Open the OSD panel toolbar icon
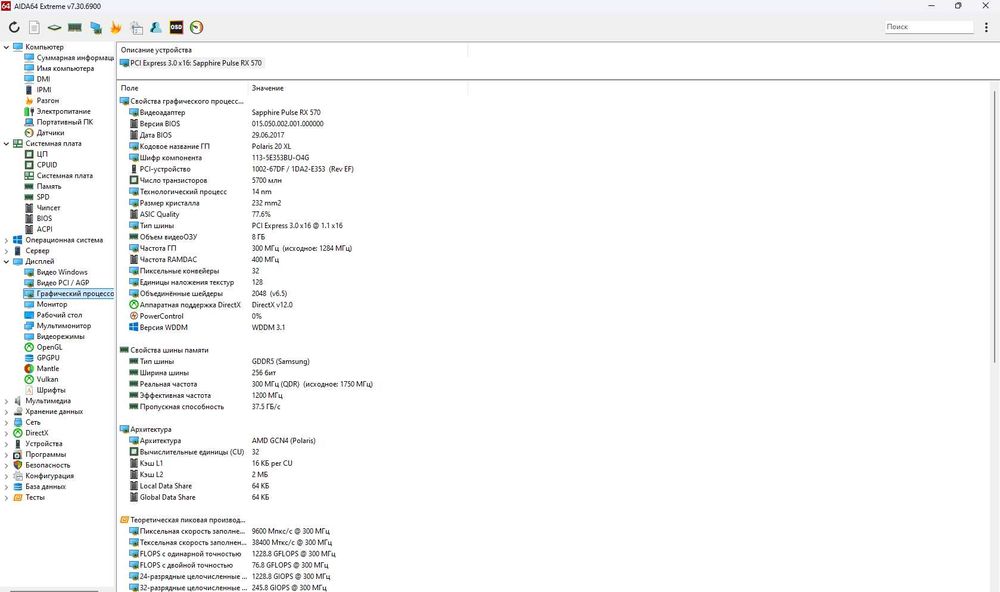 click(x=176, y=27)
